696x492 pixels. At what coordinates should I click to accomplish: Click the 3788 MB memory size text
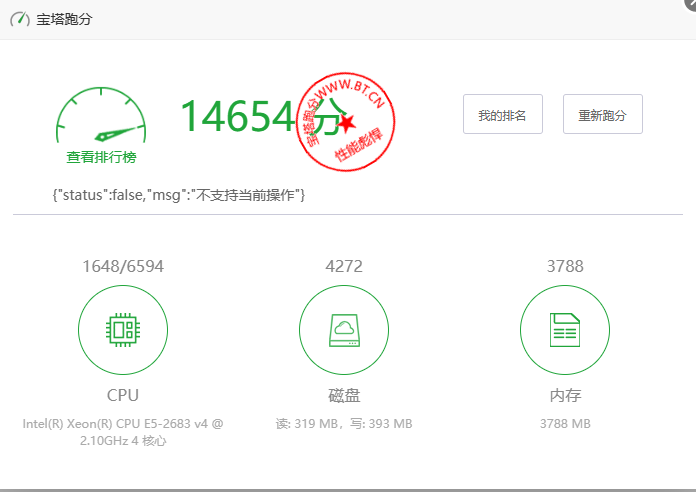(x=565, y=424)
